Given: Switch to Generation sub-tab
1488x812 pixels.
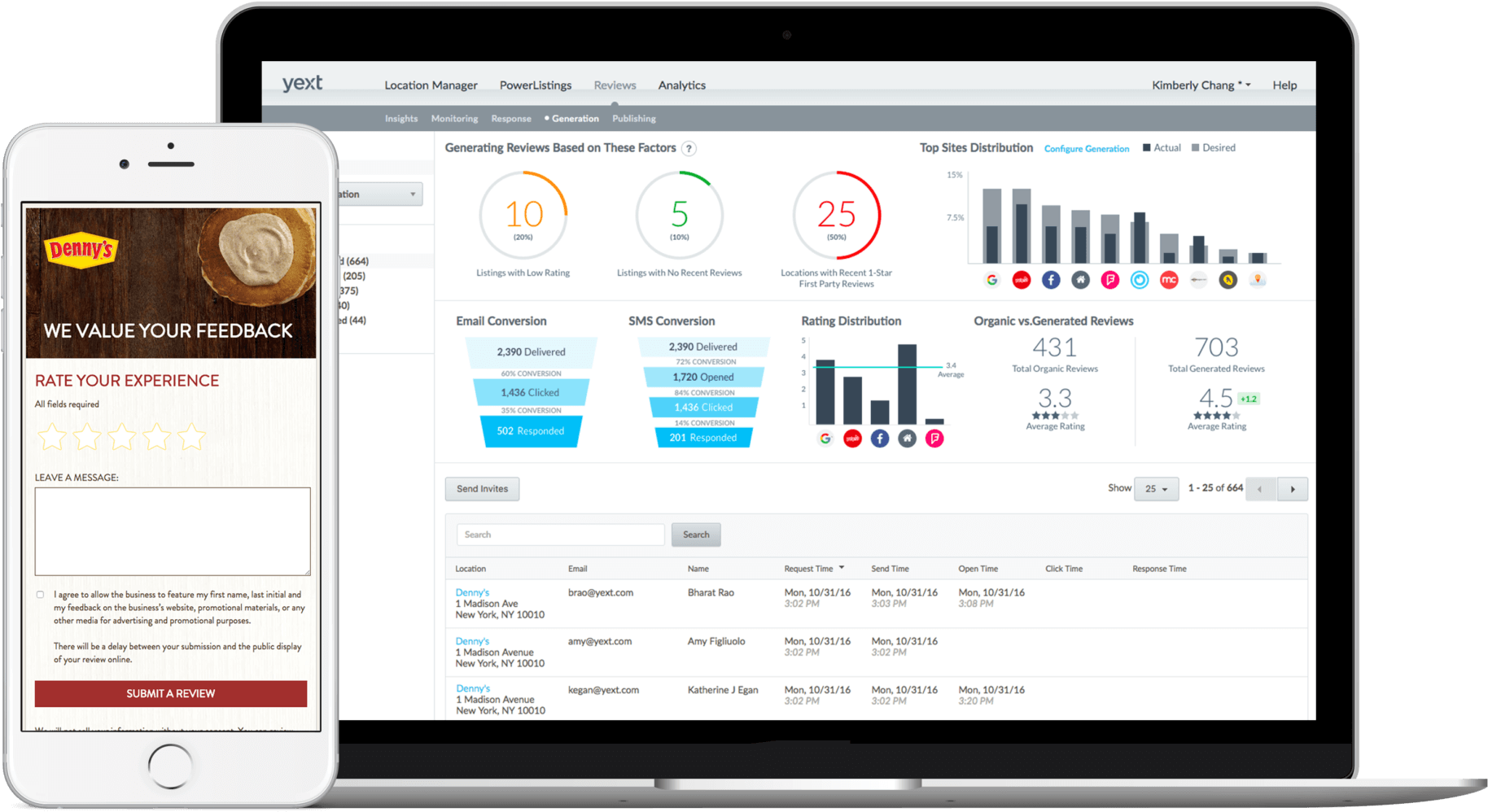Looking at the screenshot, I should 575,119.
